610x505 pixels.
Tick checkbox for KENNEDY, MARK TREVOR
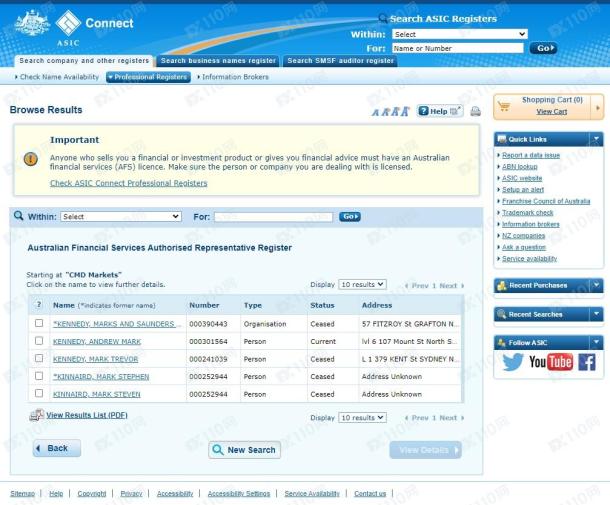click(x=39, y=358)
